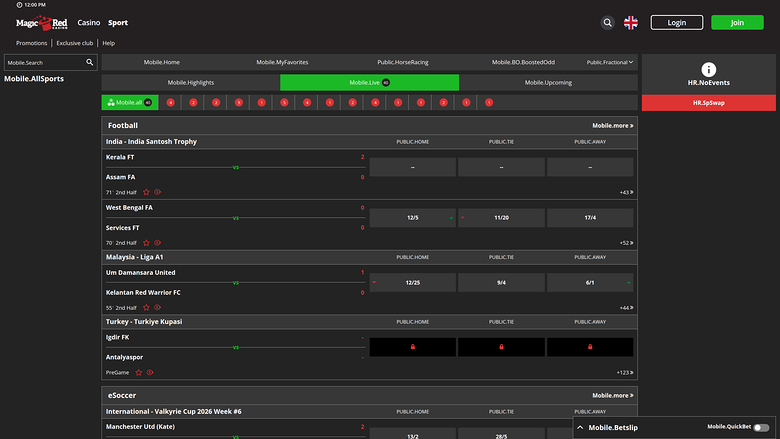Open the Public.Fractional odds format dropdown

click(x=610, y=62)
